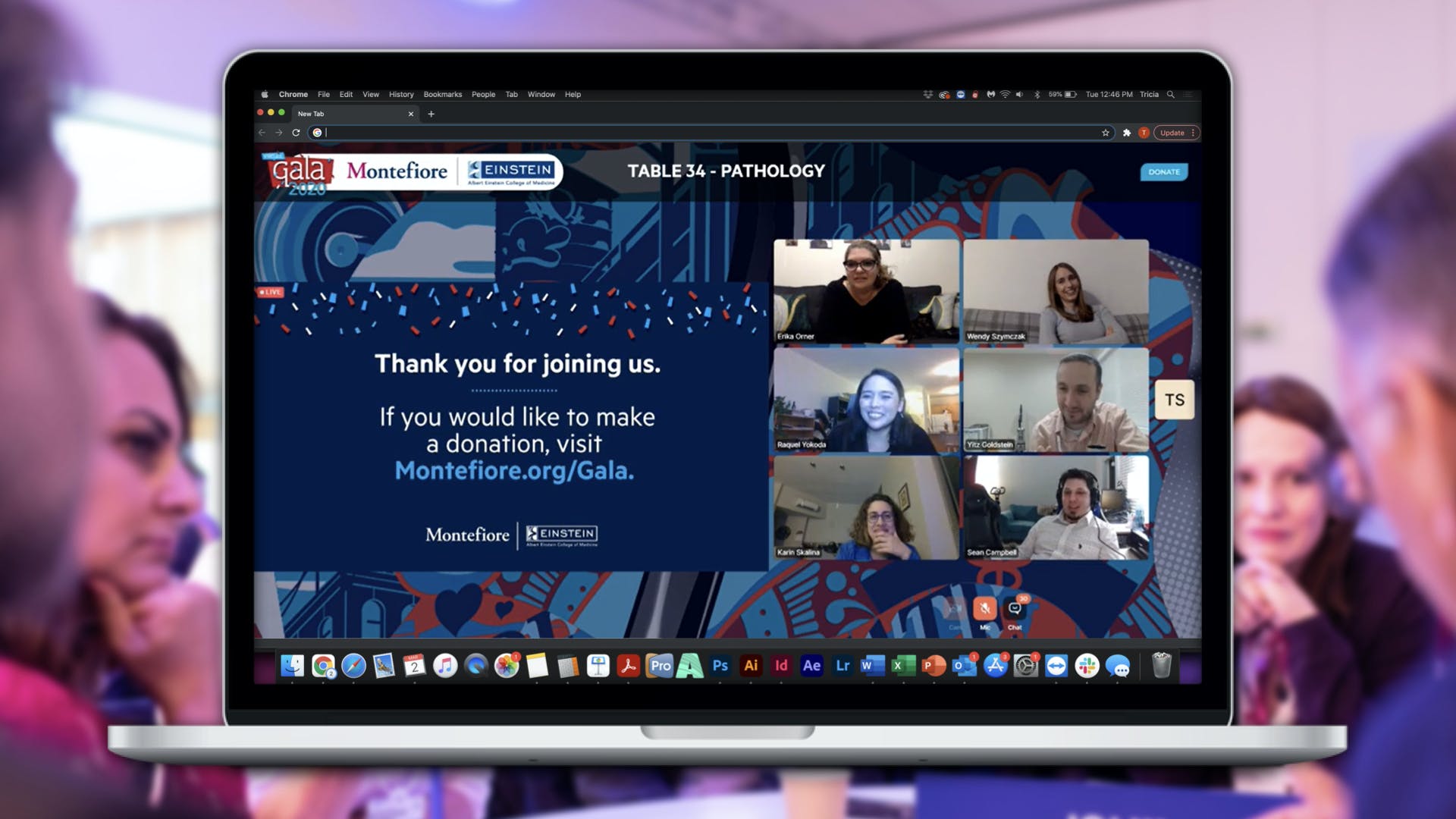This screenshot has width=1456, height=819.
Task: Toggle the Wi-Fi menu bar icon
Action: [1005, 95]
